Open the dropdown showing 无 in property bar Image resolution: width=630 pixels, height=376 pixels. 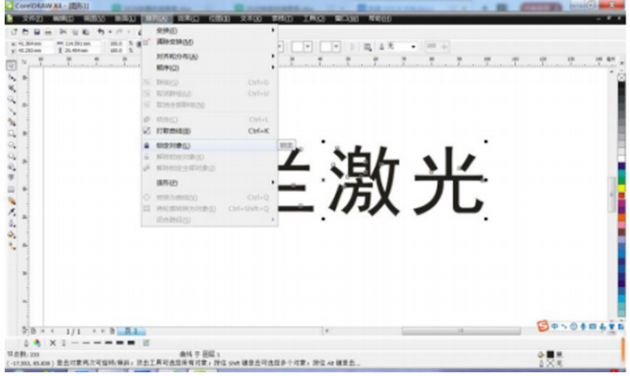[402, 47]
